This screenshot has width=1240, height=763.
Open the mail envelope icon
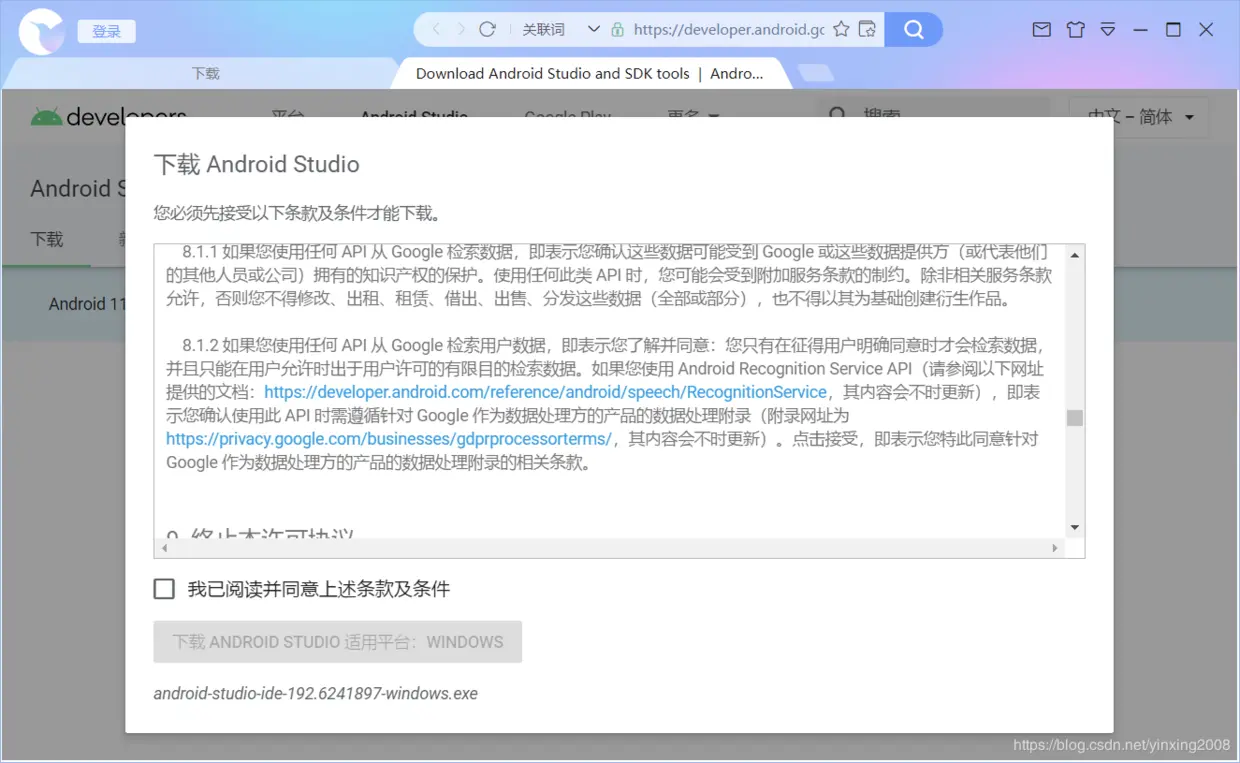(x=1042, y=30)
